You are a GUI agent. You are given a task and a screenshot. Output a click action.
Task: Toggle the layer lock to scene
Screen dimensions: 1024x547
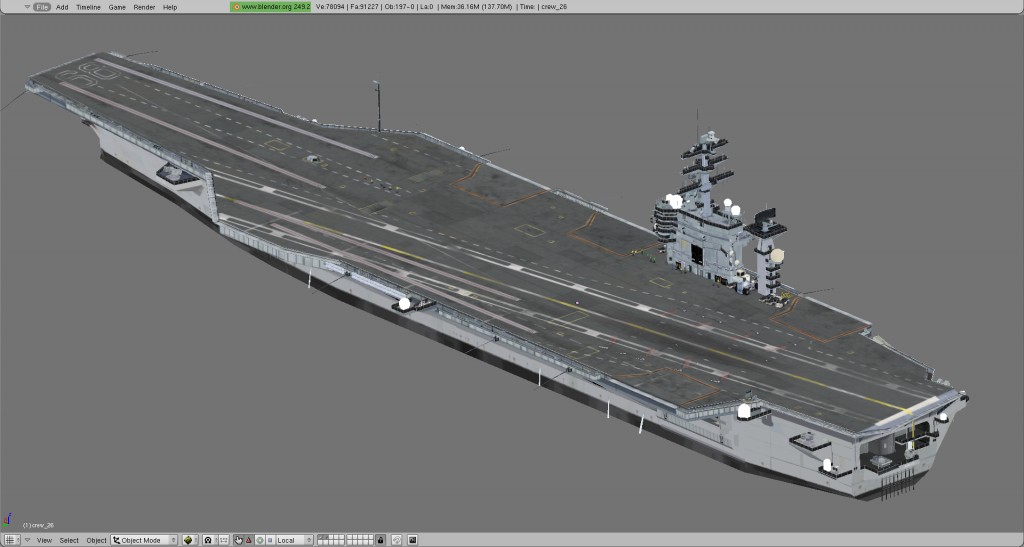point(380,540)
